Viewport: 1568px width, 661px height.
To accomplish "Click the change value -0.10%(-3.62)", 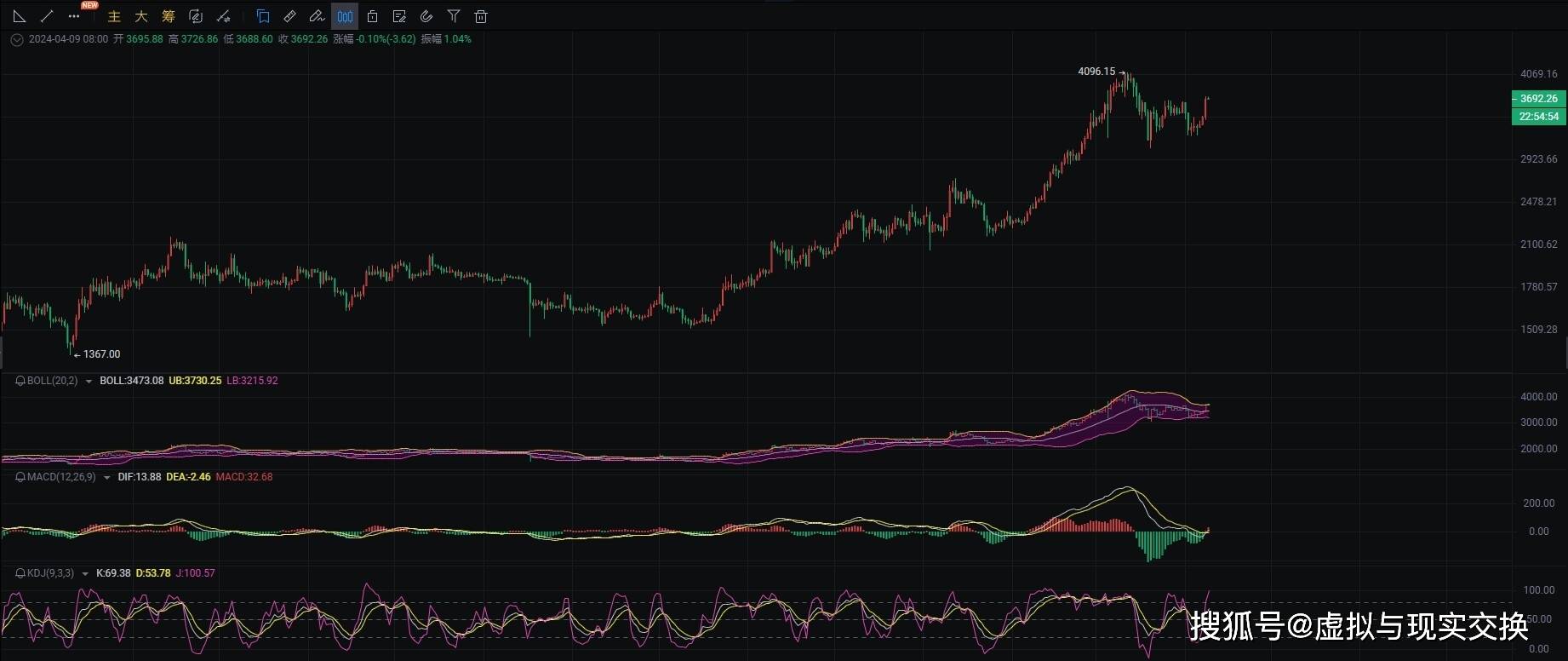I will tap(386, 39).
